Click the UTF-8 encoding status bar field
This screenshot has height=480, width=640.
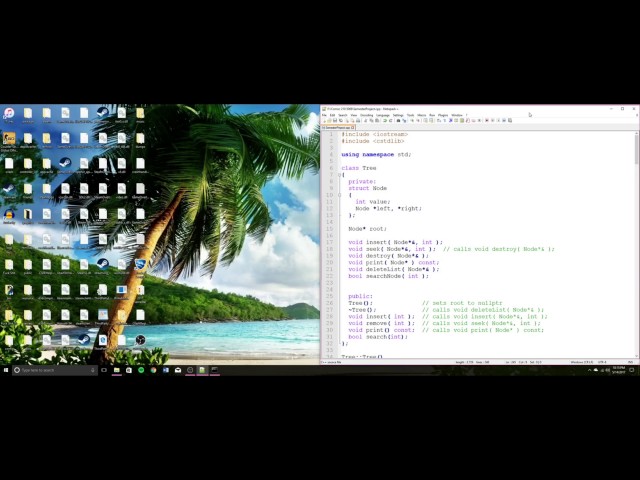tap(602, 362)
